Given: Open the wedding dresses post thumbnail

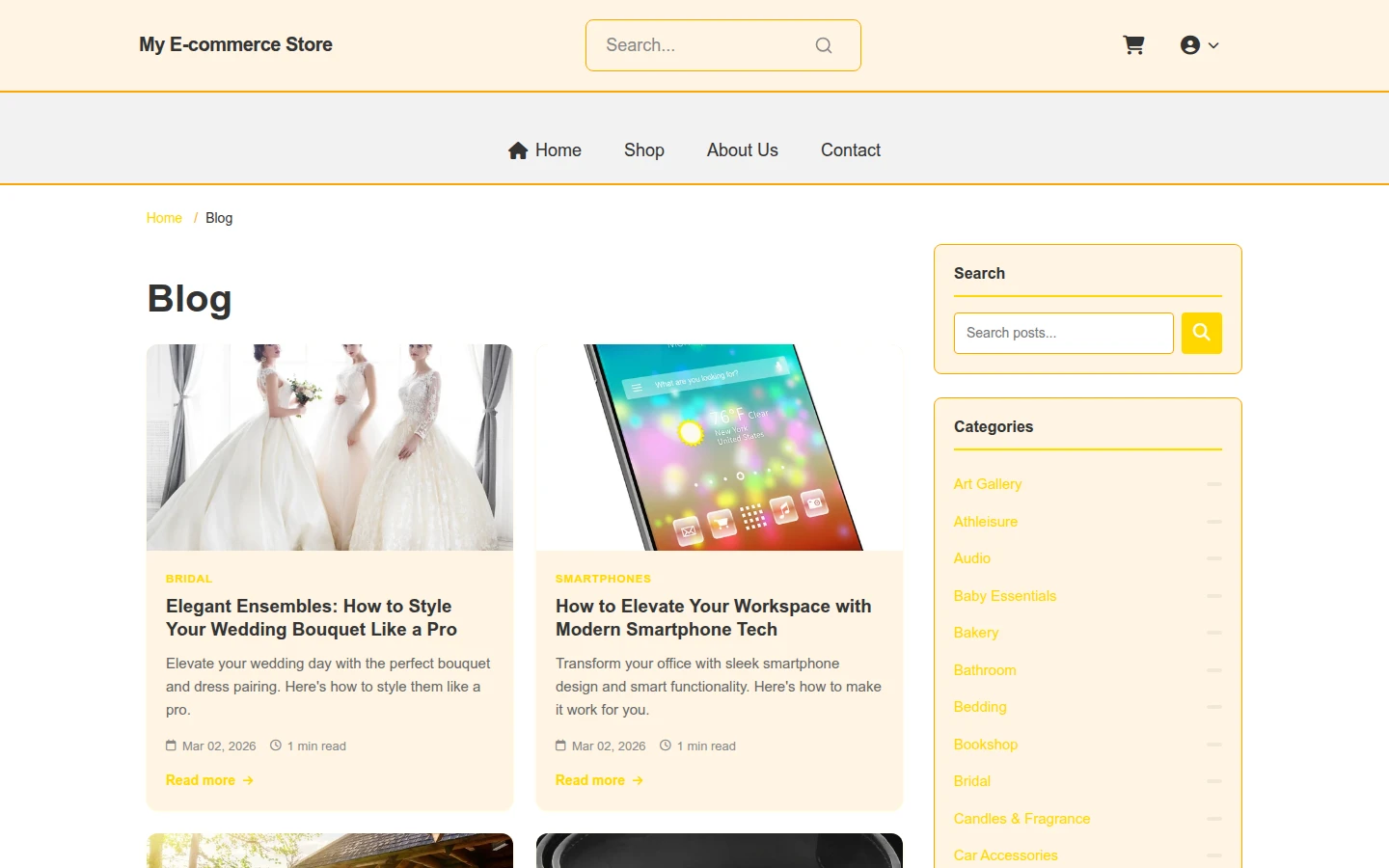Looking at the screenshot, I should coord(330,448).
